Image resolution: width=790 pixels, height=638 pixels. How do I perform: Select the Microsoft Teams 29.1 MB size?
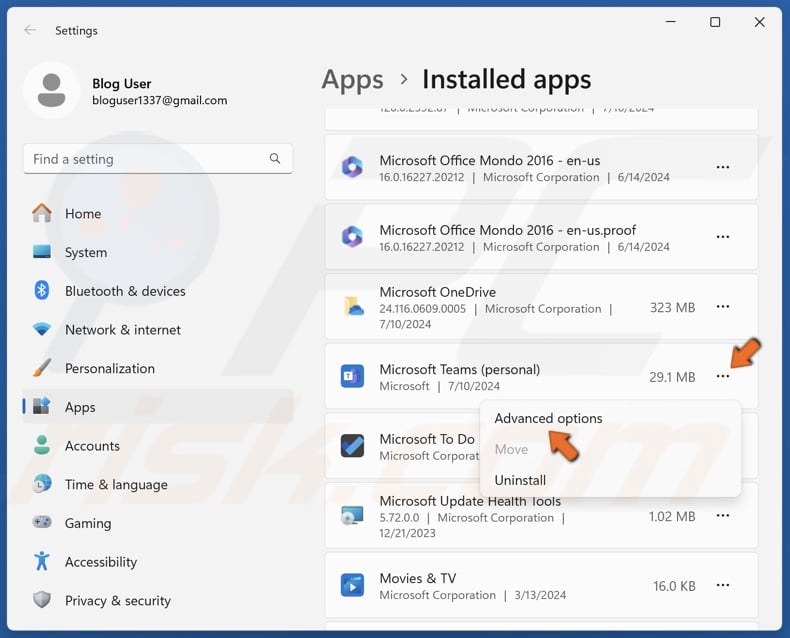672,377
